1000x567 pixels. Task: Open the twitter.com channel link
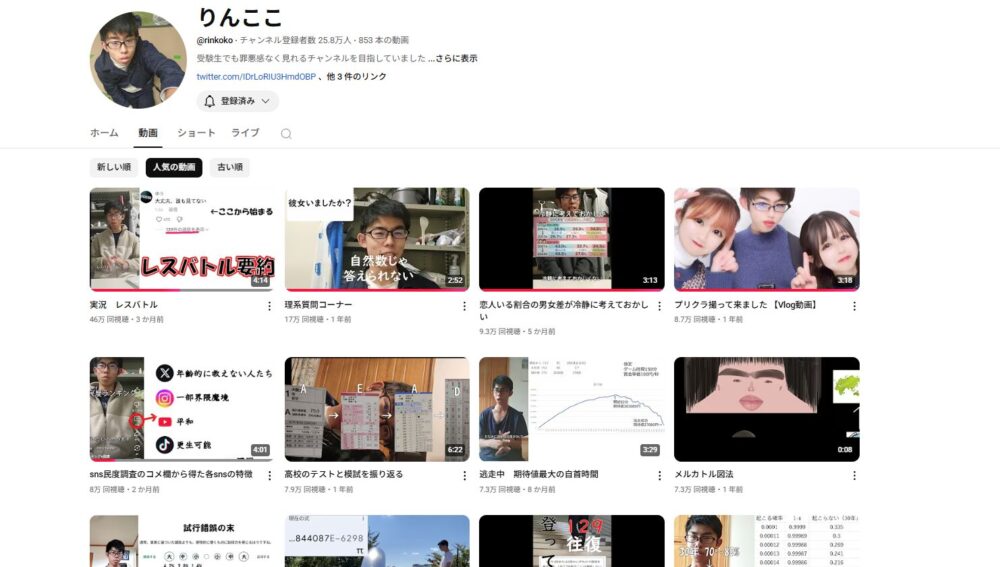tap(256, 77)
